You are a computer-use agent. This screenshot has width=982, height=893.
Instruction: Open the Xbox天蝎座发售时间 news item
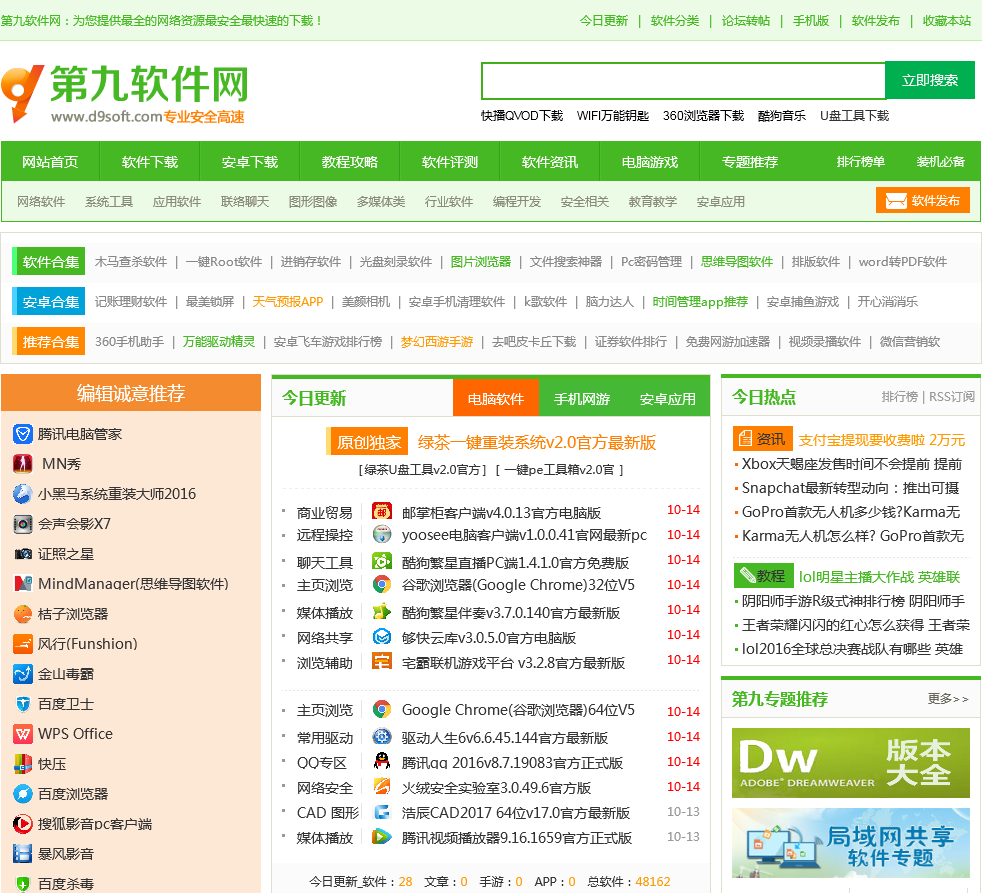pos(852,464)
